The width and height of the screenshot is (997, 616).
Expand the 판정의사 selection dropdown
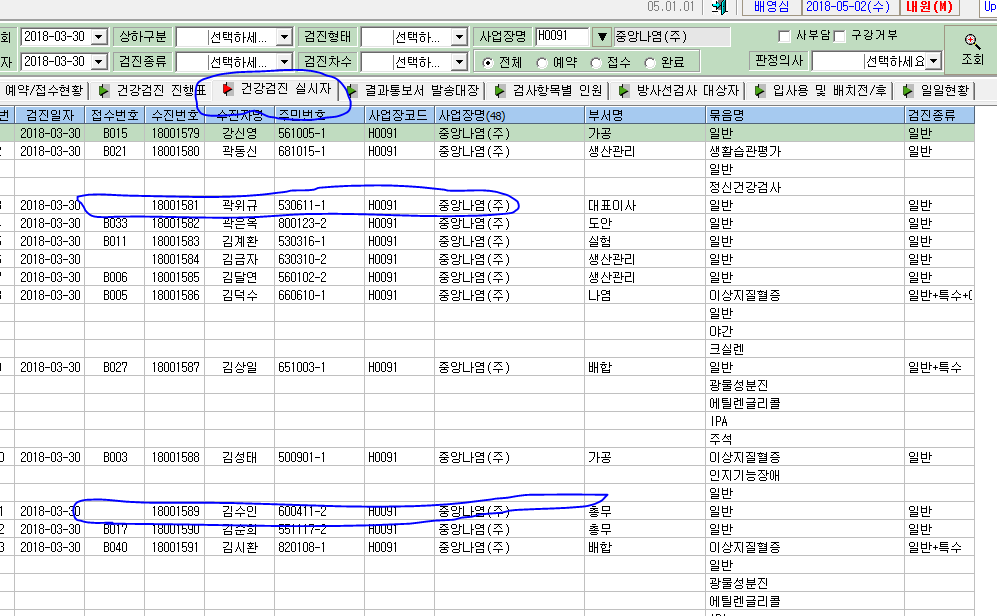[933, 62]
